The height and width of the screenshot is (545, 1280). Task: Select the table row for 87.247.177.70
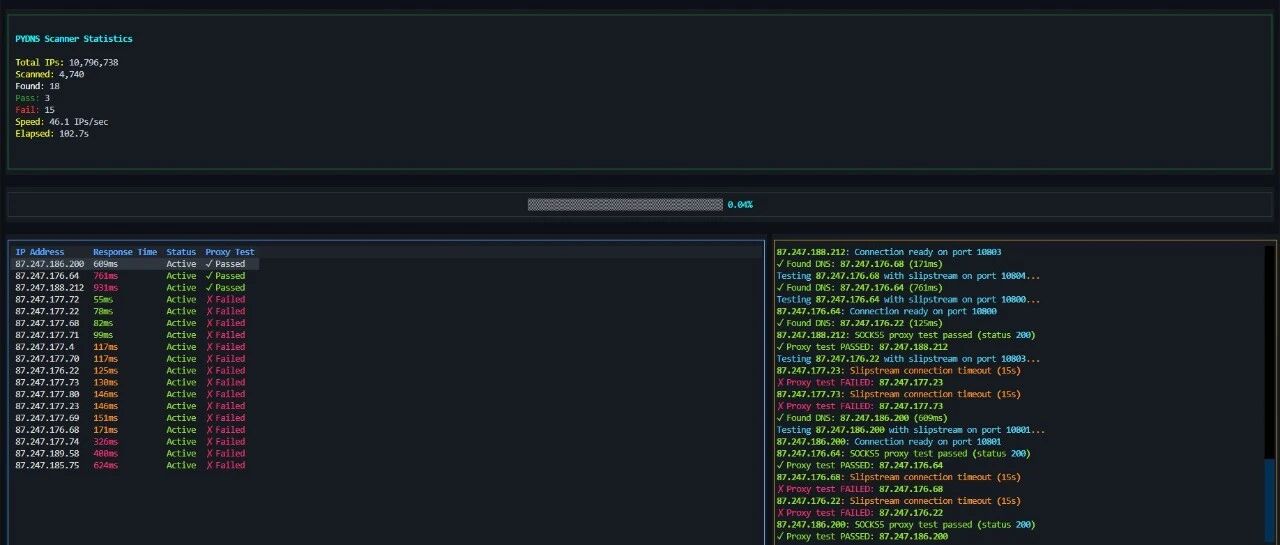point(135,359)
